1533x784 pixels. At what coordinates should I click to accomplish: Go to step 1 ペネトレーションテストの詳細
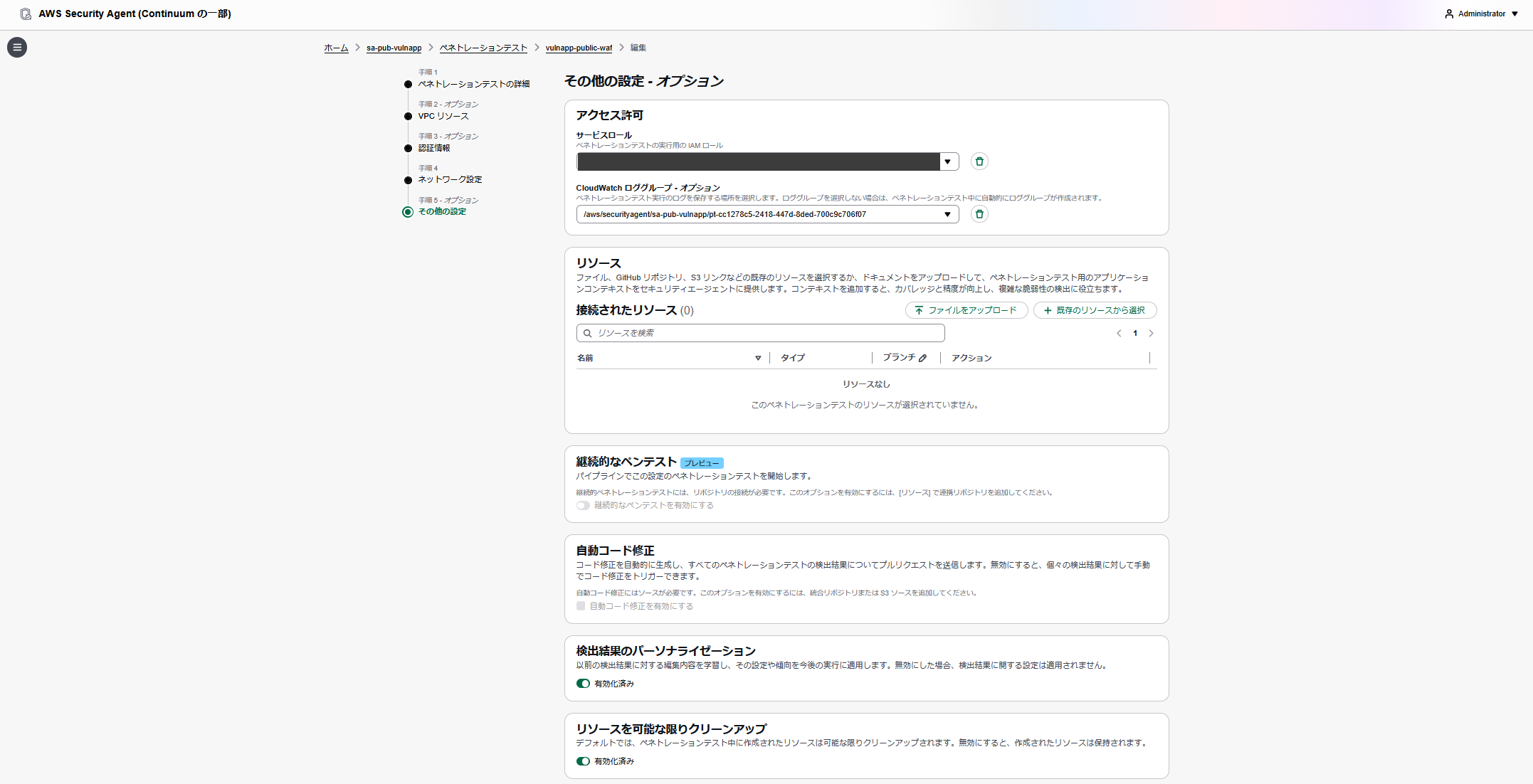point(473,84)
